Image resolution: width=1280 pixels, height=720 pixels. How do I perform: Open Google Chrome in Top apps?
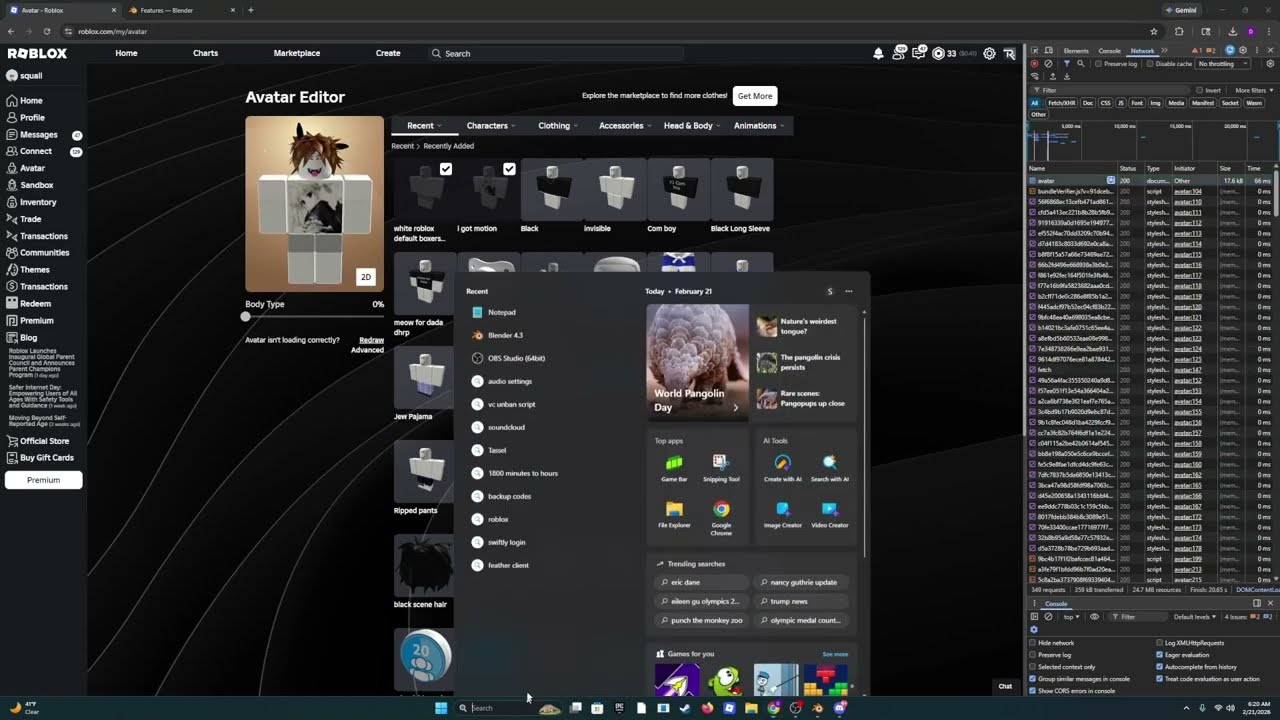(x=721, y=516)
